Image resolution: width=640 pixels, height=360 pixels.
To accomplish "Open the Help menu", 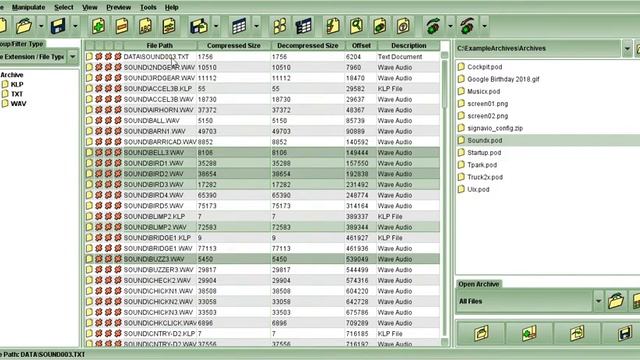I will click(171, 7).
